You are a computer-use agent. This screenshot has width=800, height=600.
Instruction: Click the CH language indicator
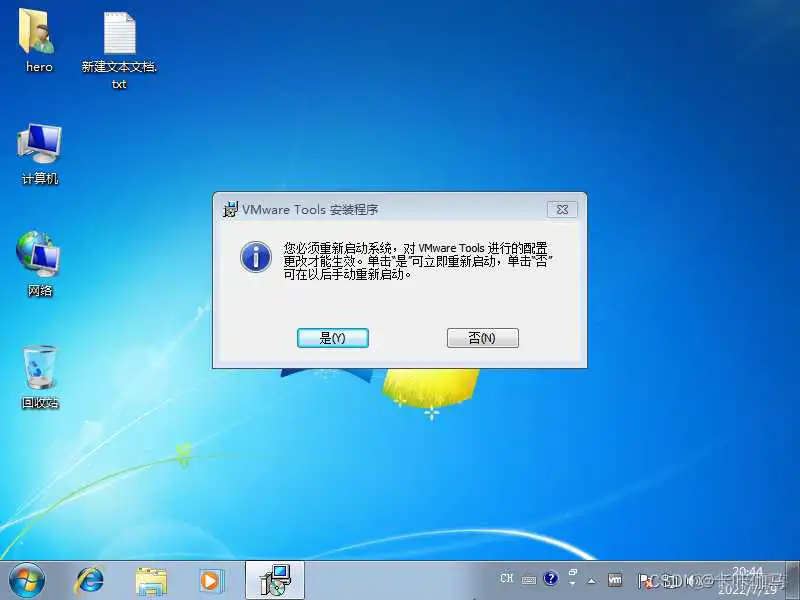(507, 578)
